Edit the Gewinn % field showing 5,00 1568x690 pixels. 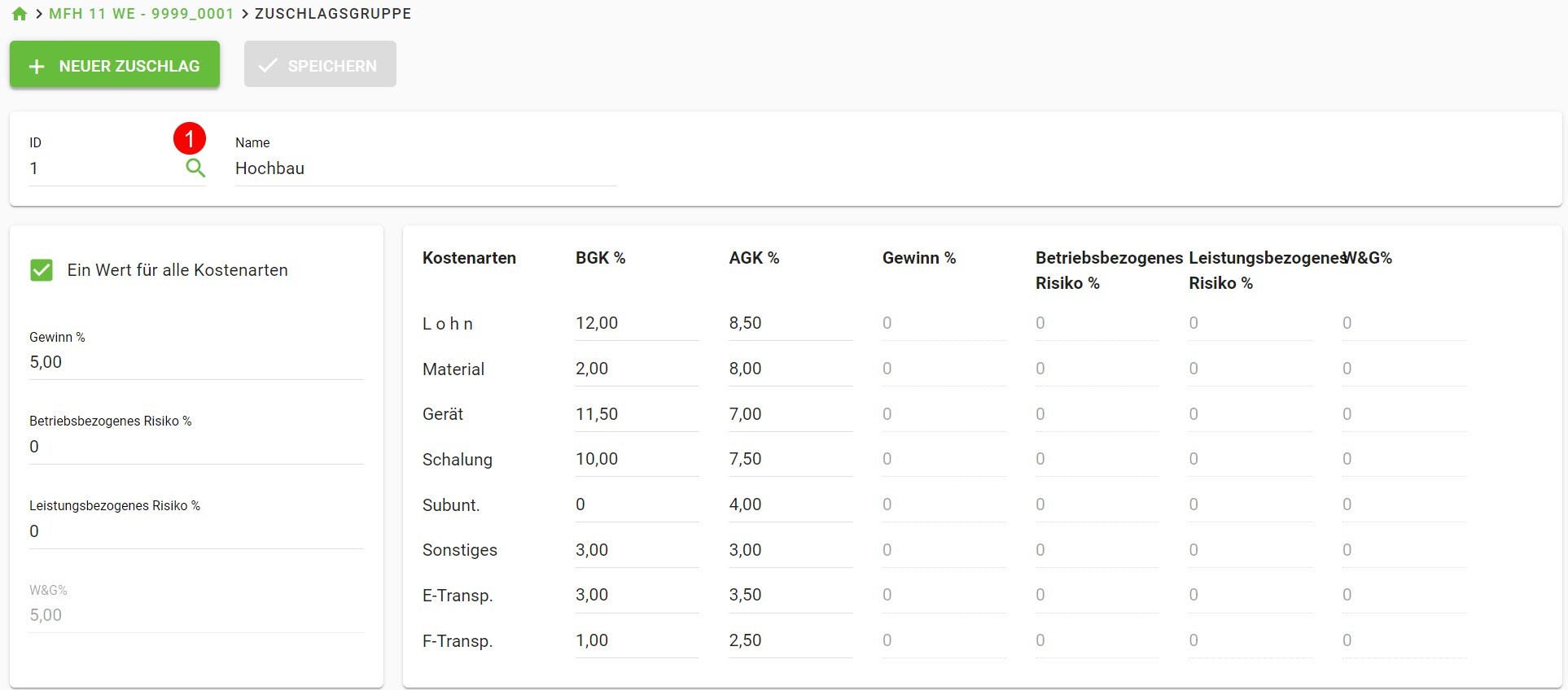tap(195, 362)
